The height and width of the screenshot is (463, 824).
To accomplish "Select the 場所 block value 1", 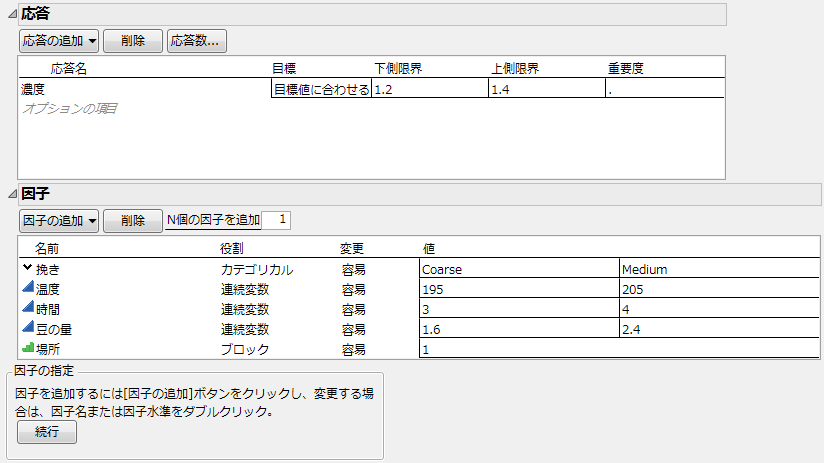I will tap(620, 349).
